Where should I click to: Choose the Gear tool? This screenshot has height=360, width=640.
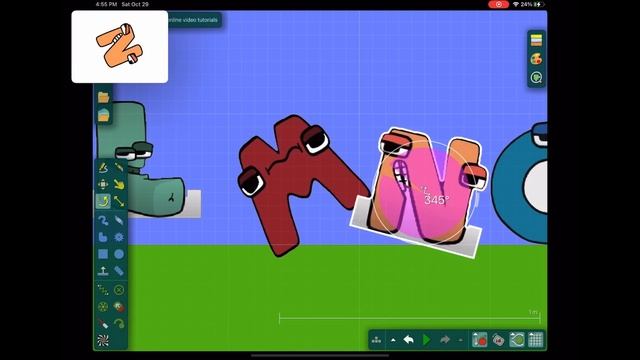click(x=119, y=237)
